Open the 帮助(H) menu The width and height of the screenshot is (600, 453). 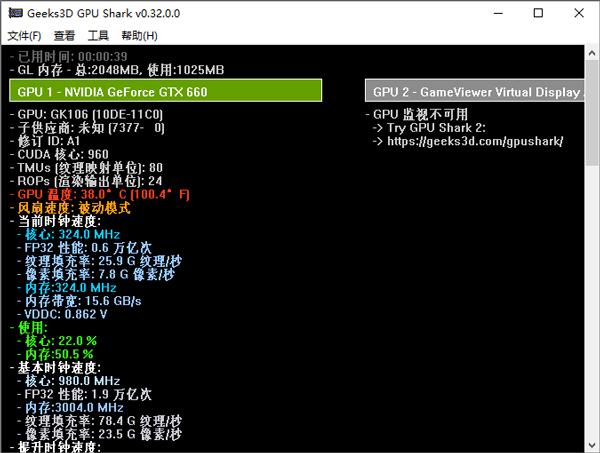coord(139,36)
